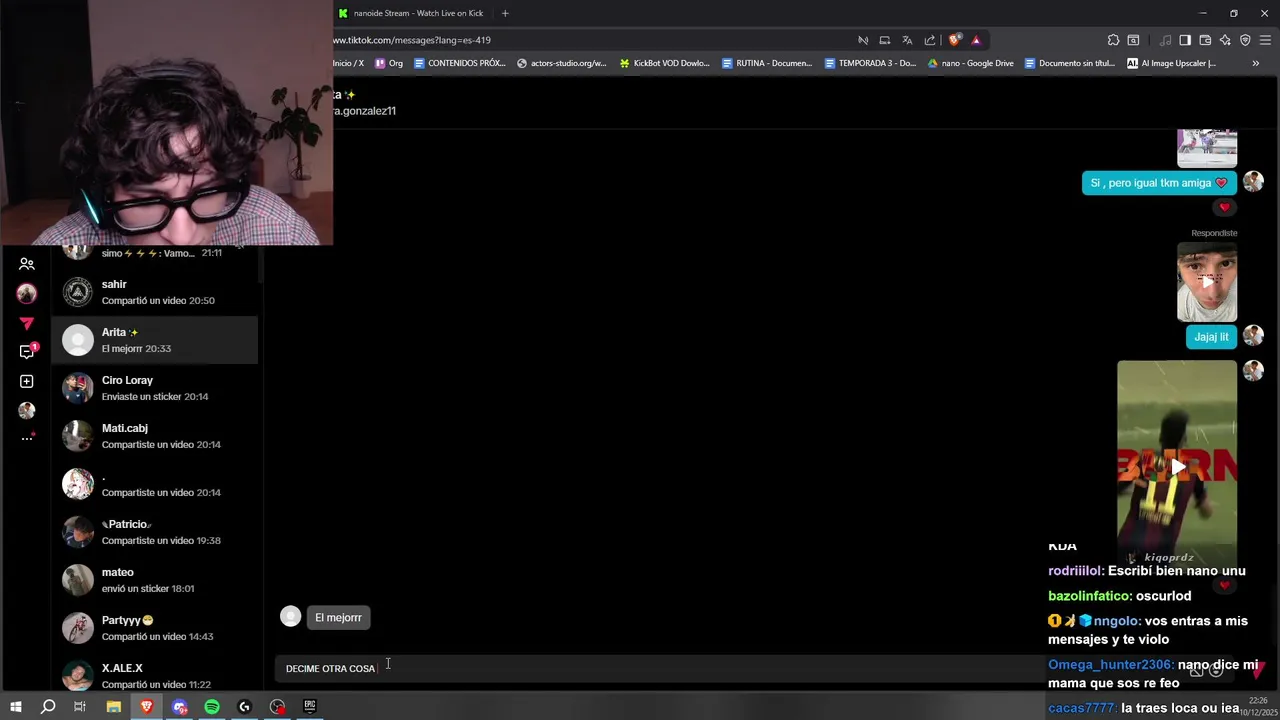
Task: Open the activity inbox icon with notification badge
Action: tap(27, 352)
